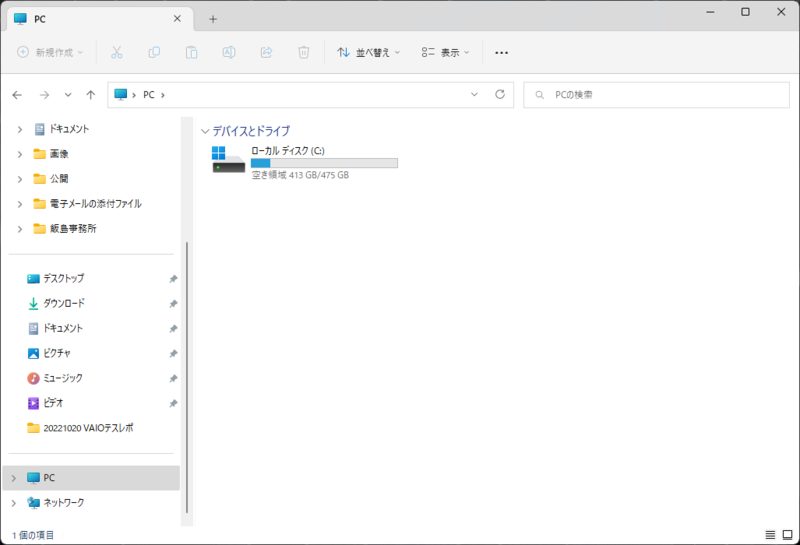Go back with the left arrow
The image size is (800, 545).
click(x=17, y=95)
